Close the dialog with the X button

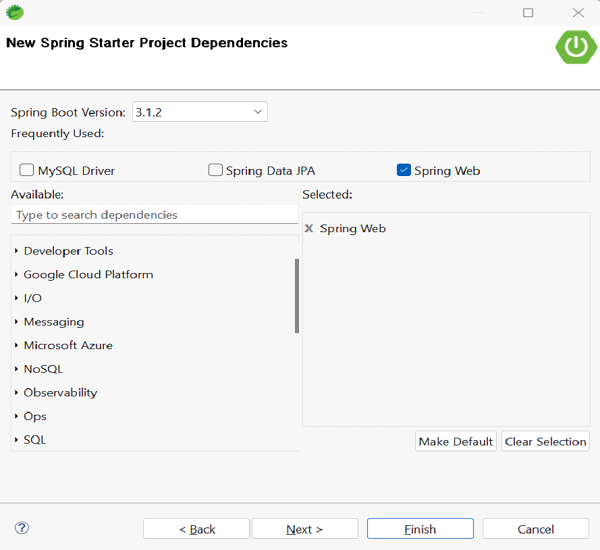579,13
